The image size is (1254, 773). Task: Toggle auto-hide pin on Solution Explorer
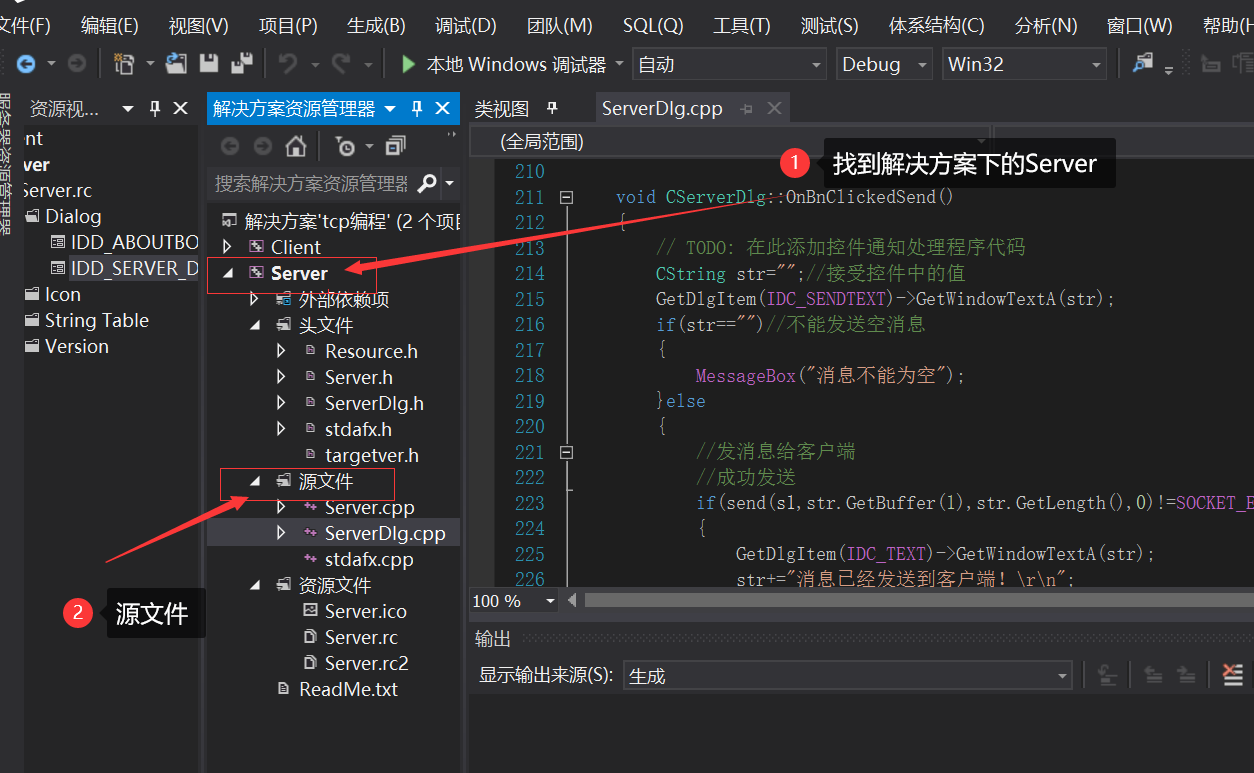tap(417, 108)
